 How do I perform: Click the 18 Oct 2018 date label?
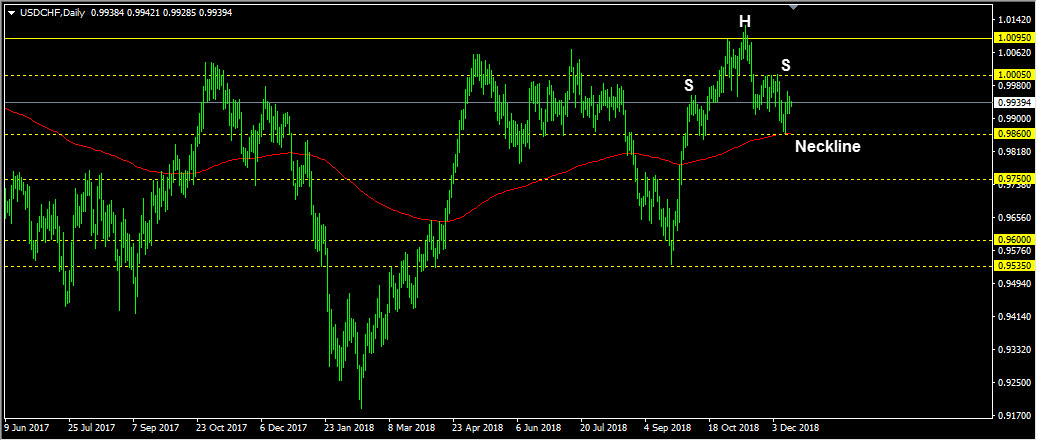(733, 427)
